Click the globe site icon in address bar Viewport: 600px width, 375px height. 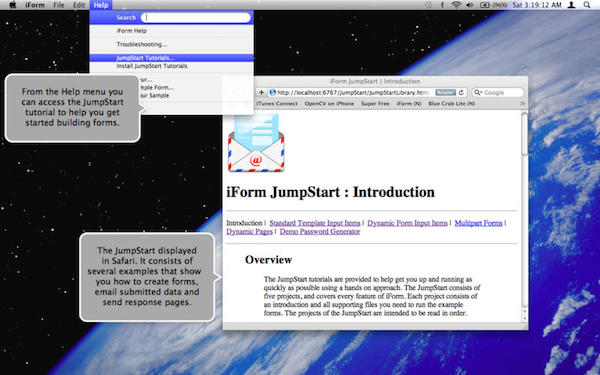pyautogui.click(x=272, y=93)
